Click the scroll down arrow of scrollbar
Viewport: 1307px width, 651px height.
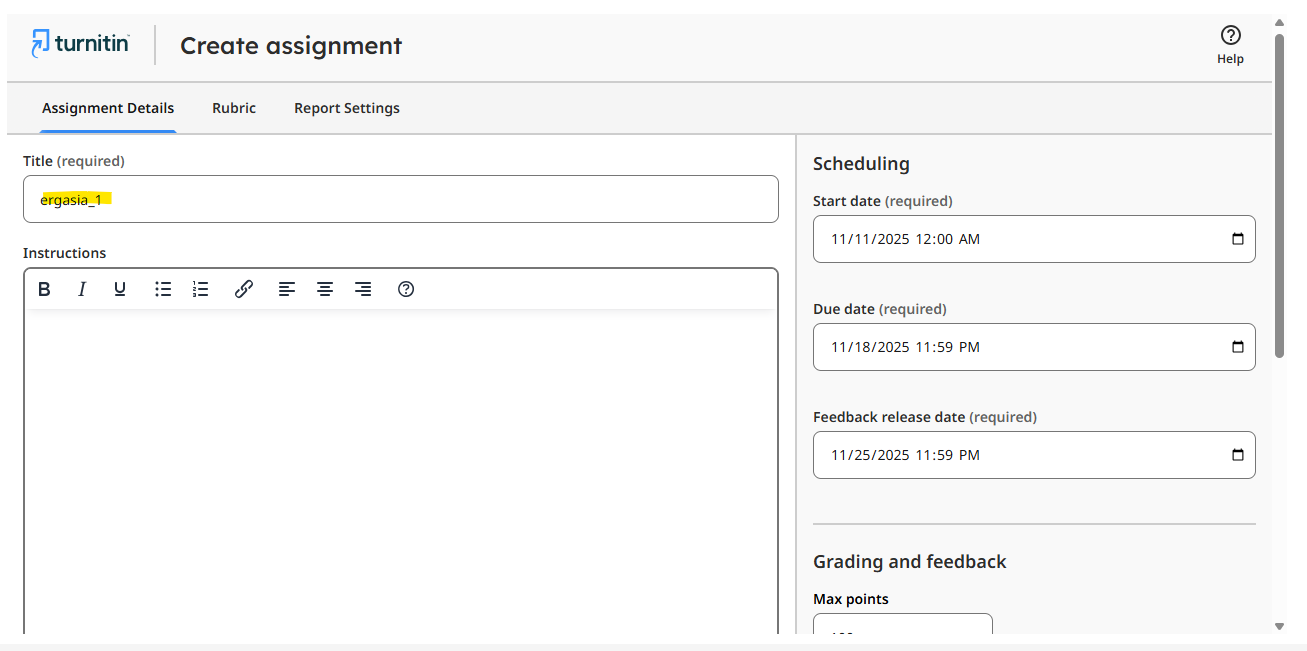[1279, 626]
